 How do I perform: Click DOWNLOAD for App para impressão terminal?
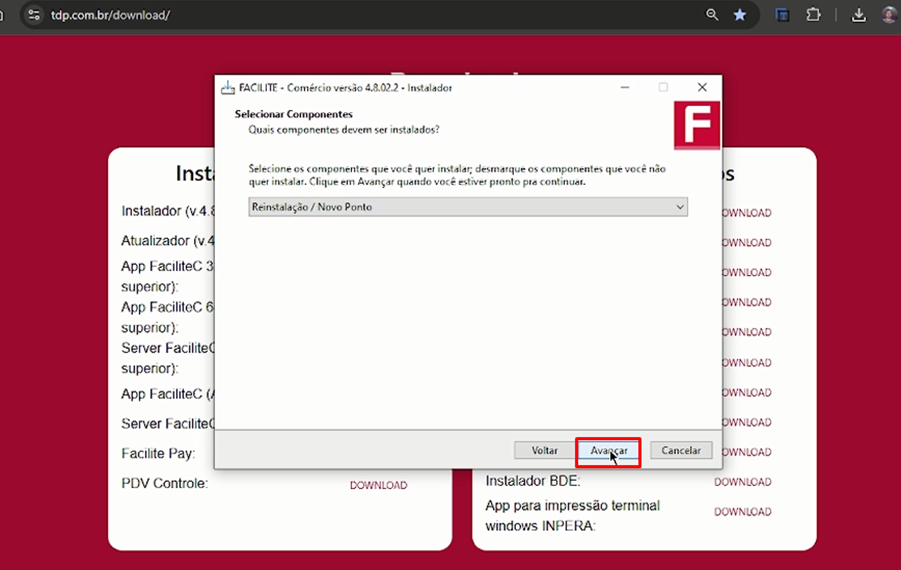click(742, 512)
